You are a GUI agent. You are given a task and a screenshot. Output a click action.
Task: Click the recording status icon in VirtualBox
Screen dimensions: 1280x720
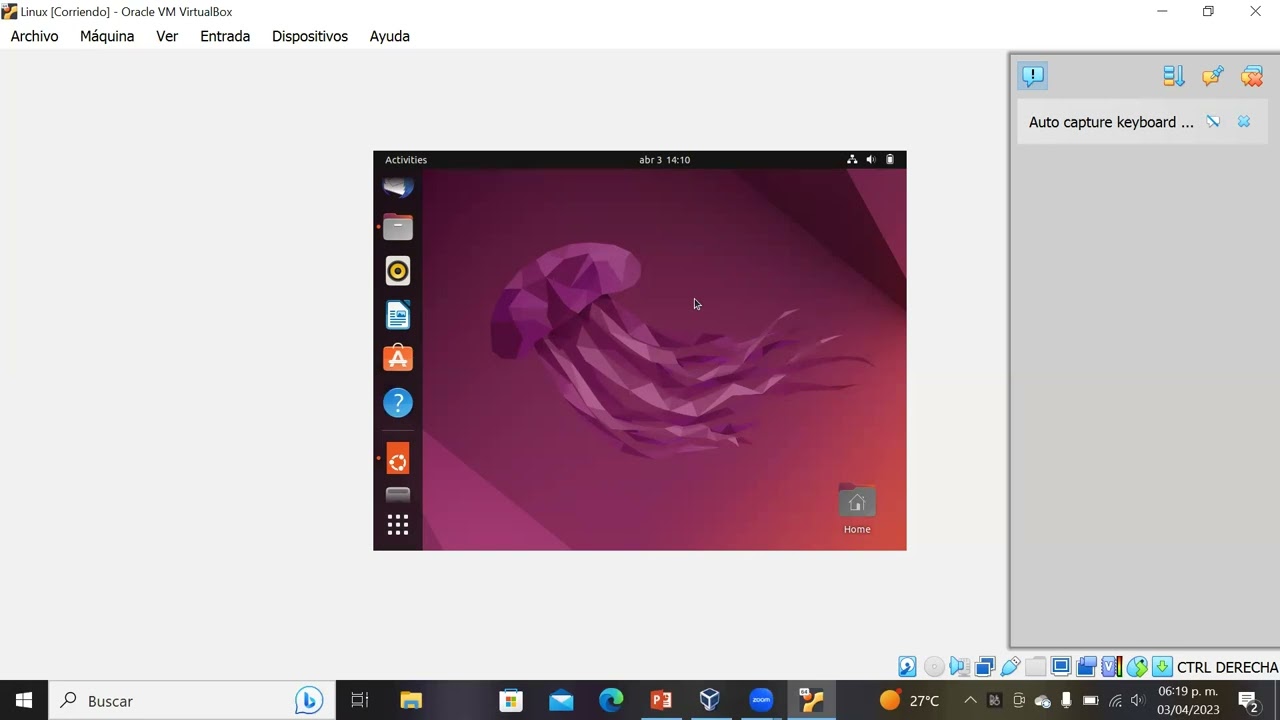click(1087, 667)
